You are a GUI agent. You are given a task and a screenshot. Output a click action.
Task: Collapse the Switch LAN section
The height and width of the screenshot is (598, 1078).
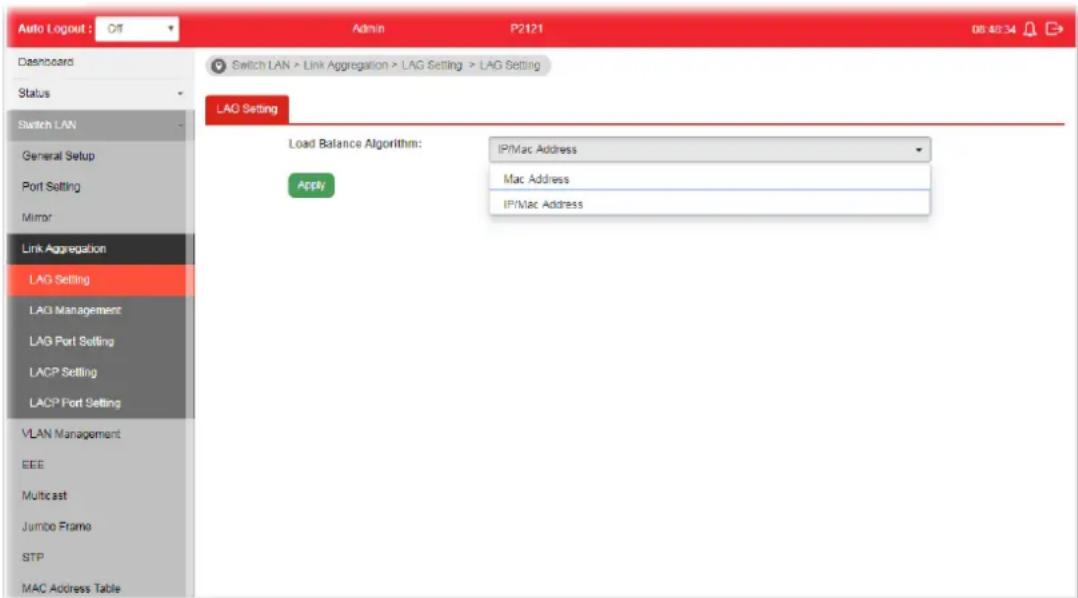(x=100, y=124)
